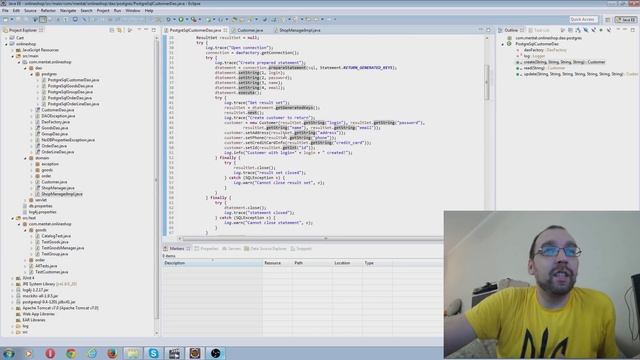Sort markers by Location column header

(x=347, y=263)
